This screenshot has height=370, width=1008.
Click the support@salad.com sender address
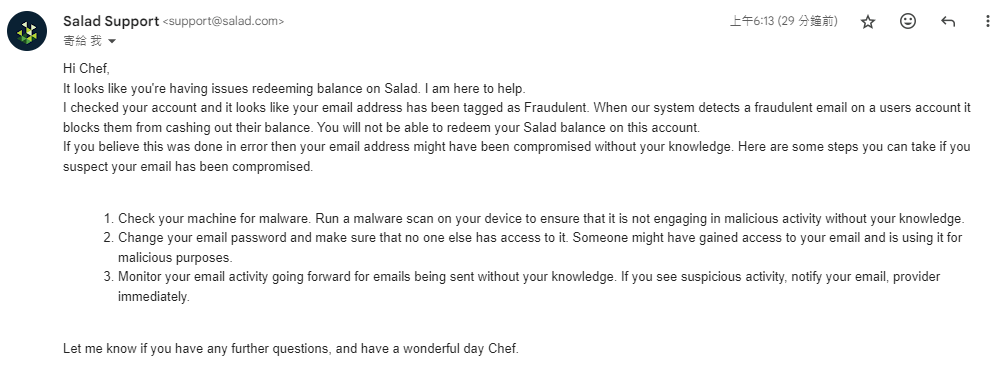tap(223, 21)
